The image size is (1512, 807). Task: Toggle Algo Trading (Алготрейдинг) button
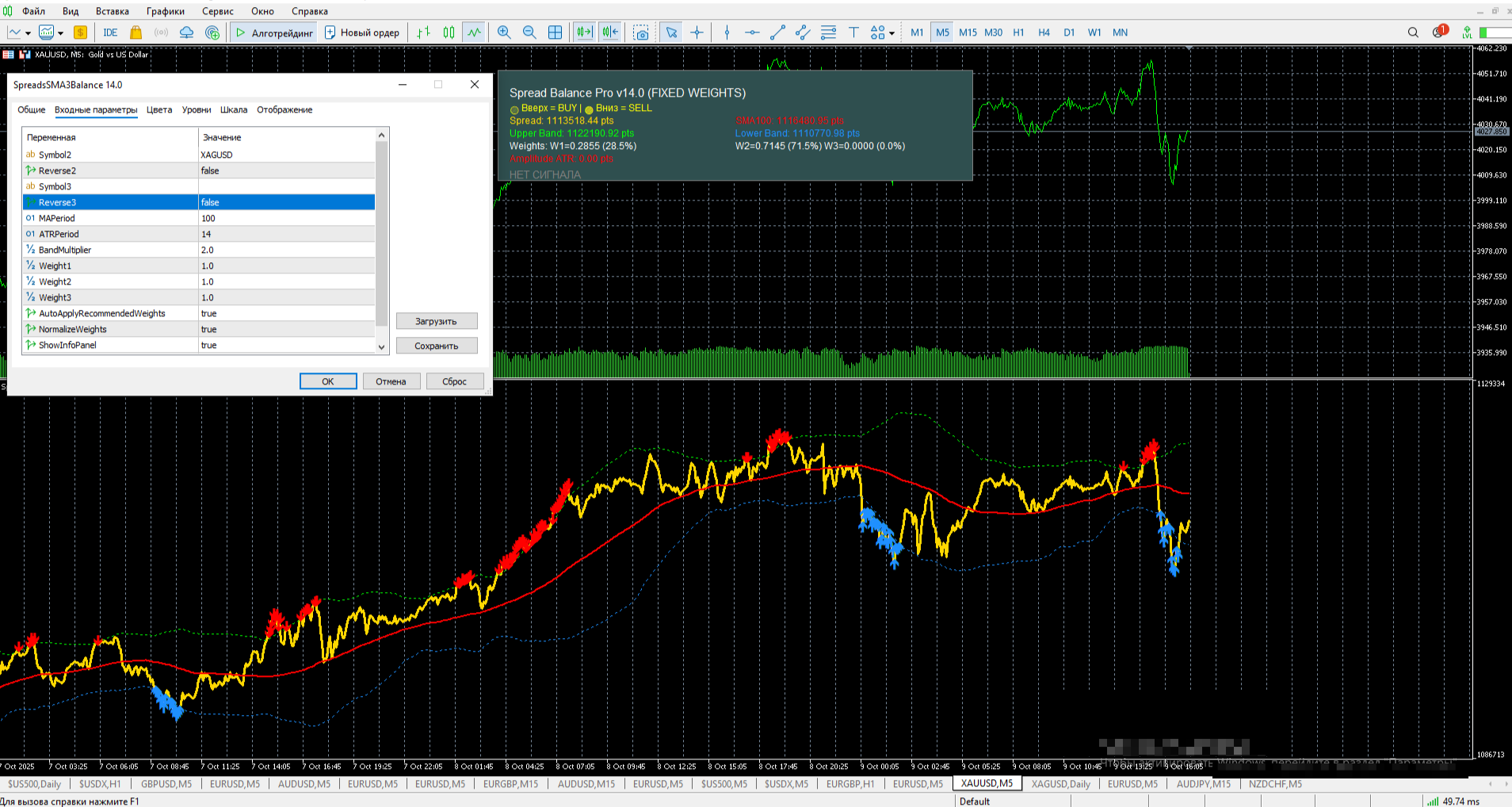(x=275, y=33)
